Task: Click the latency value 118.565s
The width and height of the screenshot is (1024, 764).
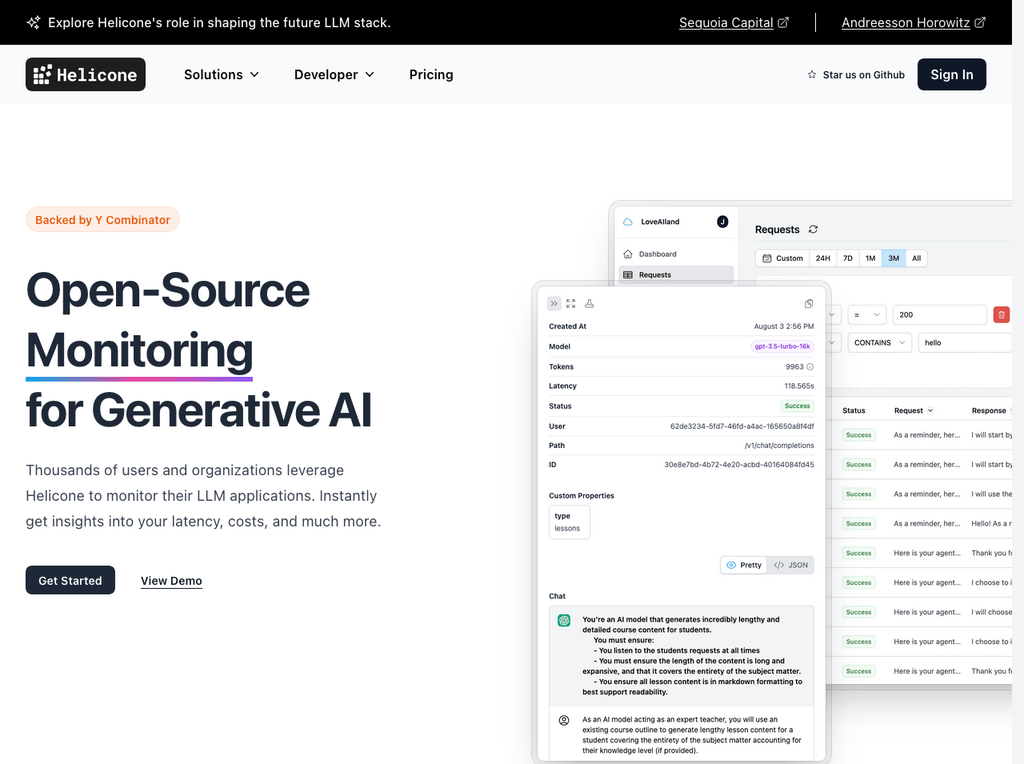Action: pos(799,386)
